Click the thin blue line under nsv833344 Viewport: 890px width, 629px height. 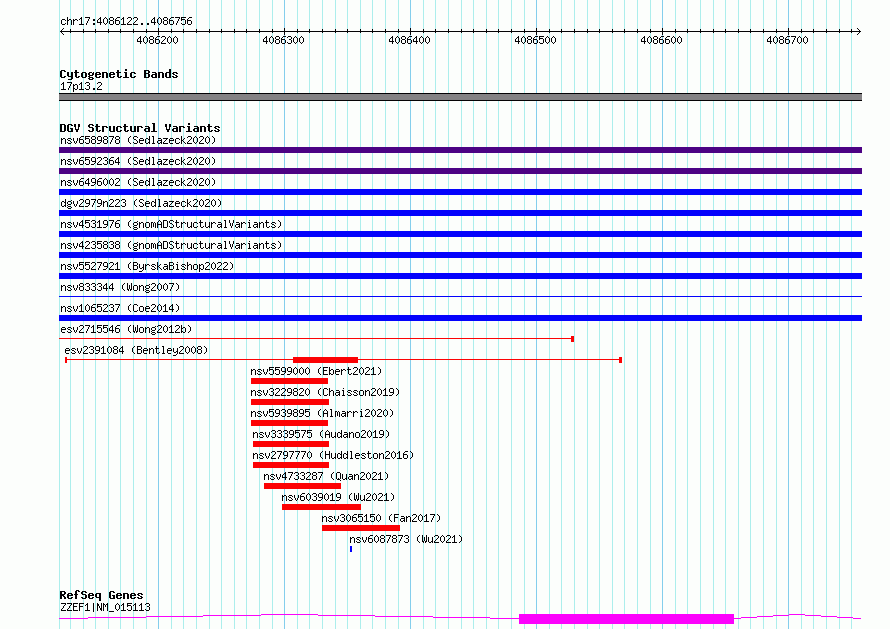460,296
